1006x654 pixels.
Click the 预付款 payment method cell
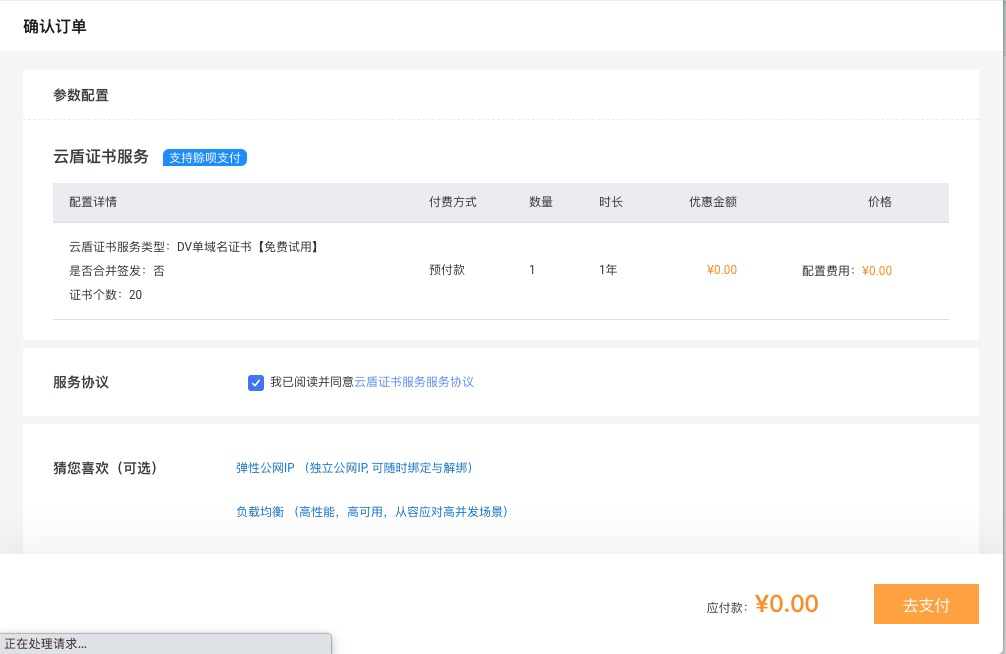click(446, 270)
